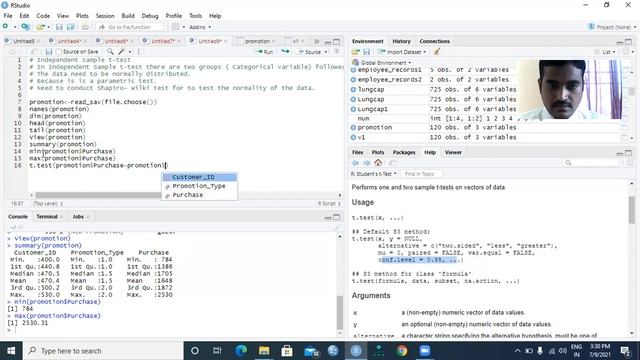Click the Source button
Screen dimensions: 640x360
(309, 52)
